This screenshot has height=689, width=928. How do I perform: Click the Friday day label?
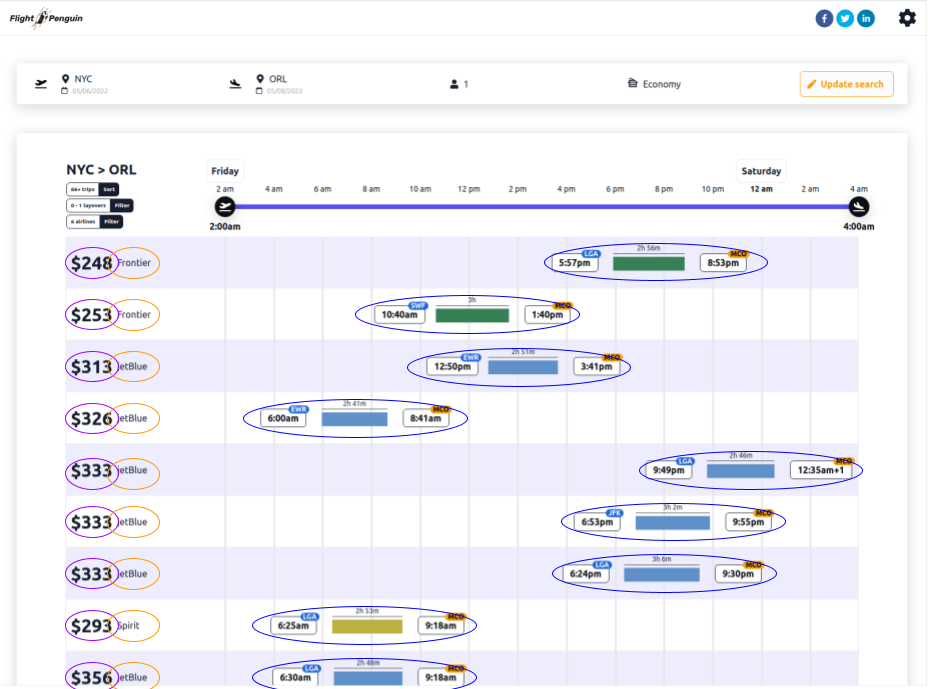click(225, 171)
